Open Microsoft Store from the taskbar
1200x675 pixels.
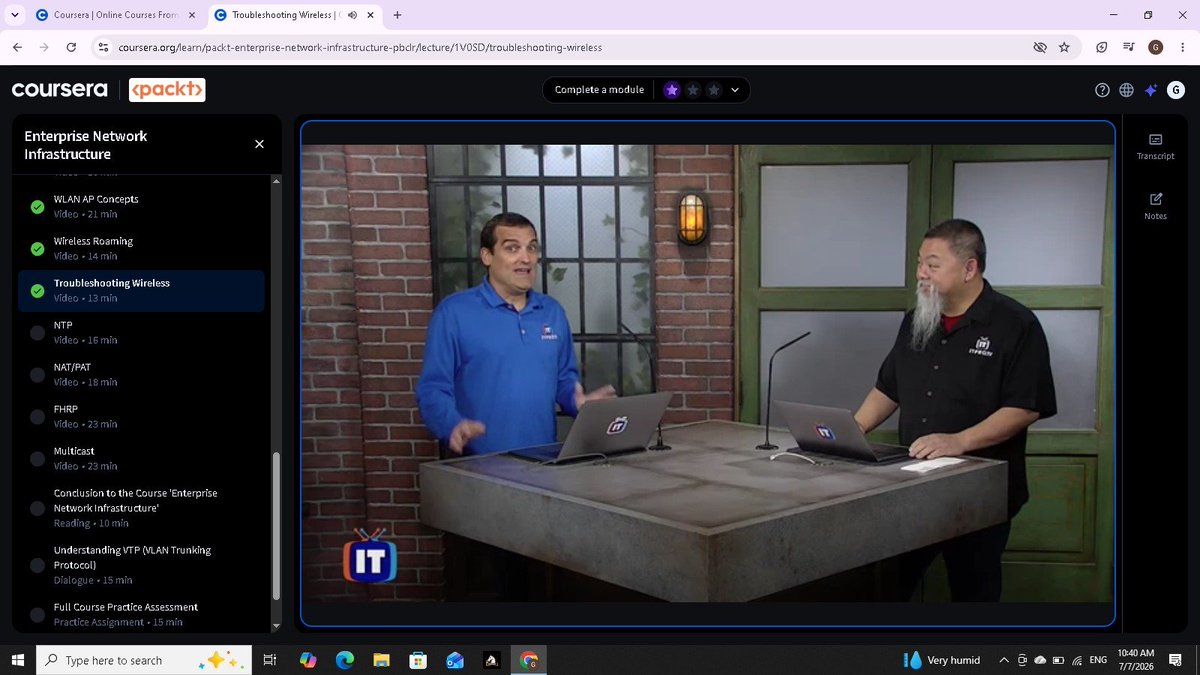click(418, 660)
